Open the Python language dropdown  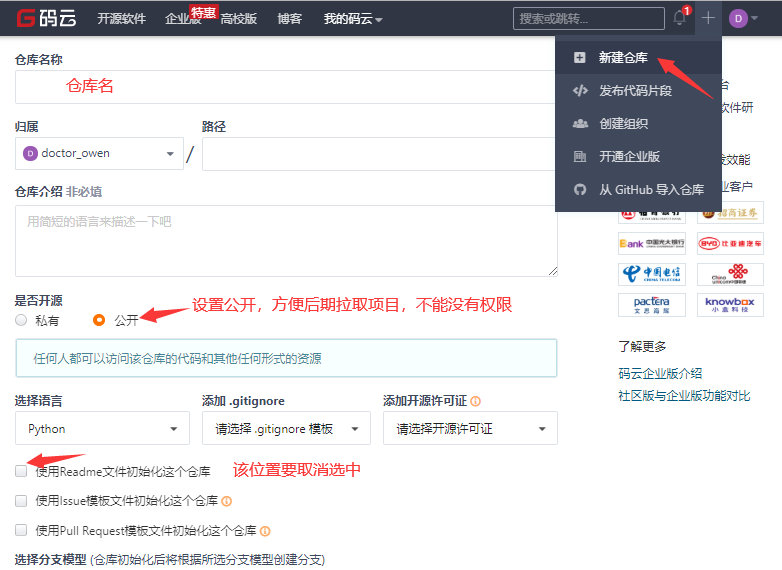click(x=102, y=429)
